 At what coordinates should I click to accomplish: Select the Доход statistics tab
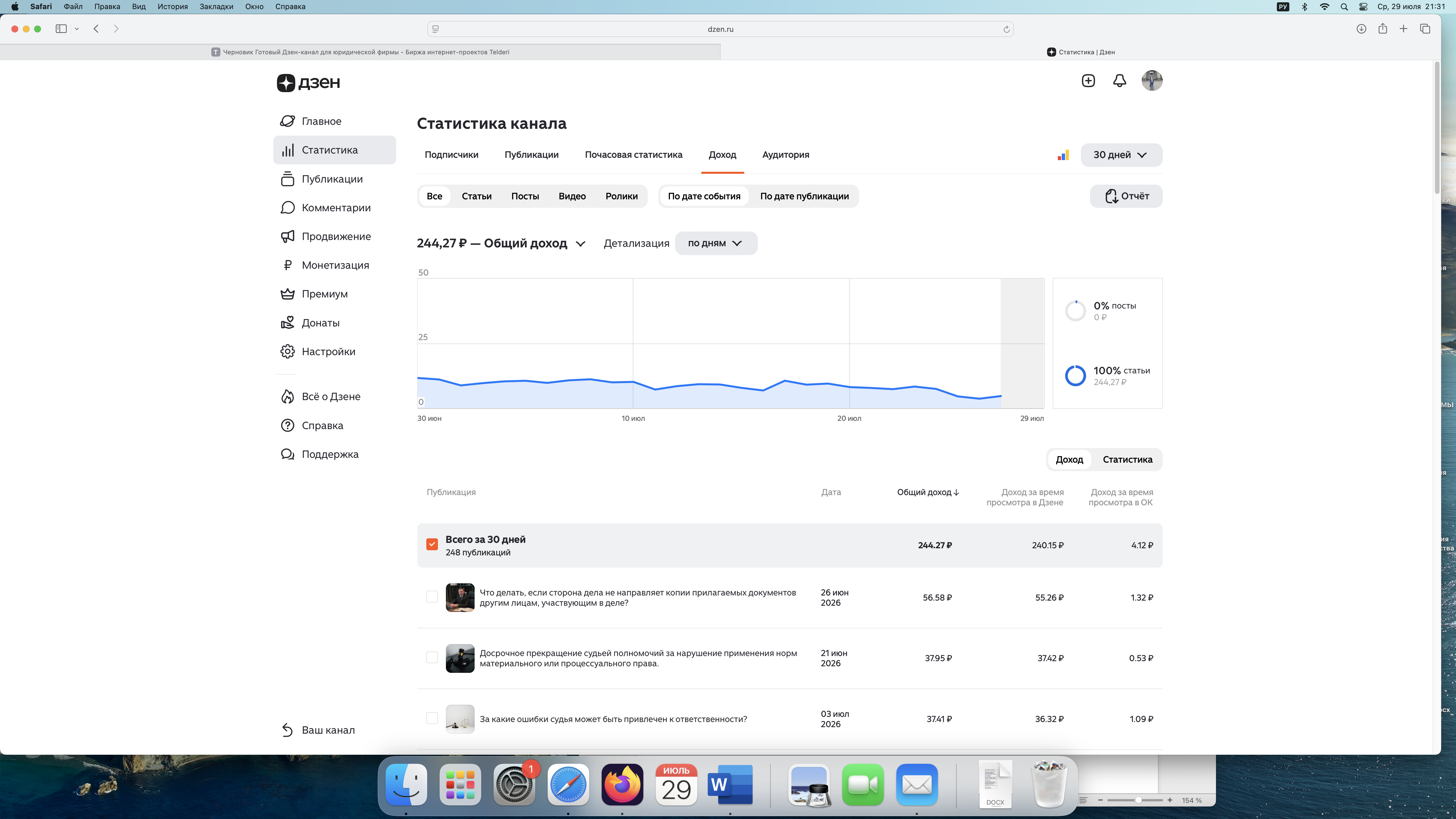722,155
